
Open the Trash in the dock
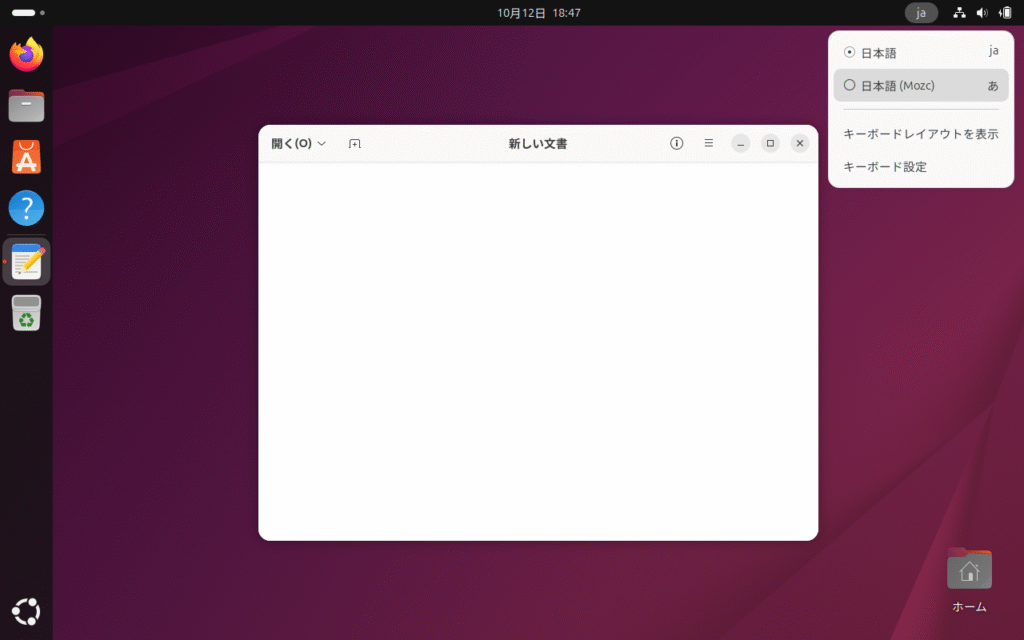[x=27, y=314]
